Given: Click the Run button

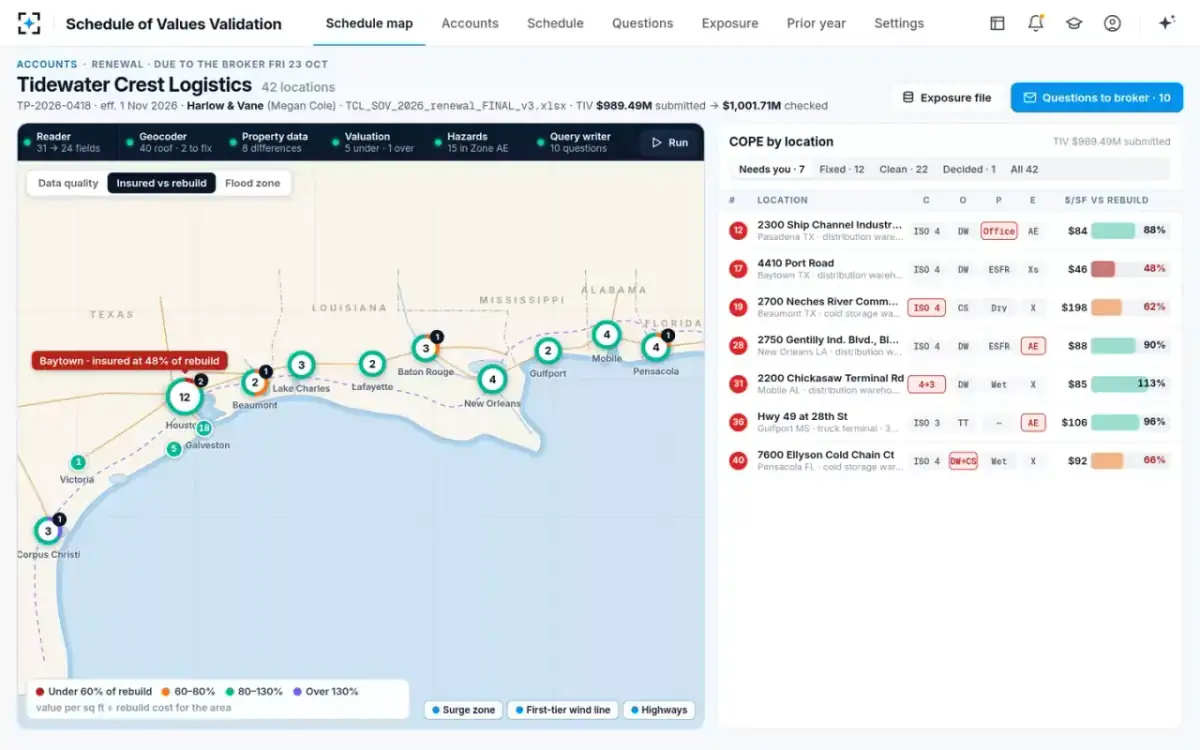Looking at the screenshot, I should click(670, 142).
